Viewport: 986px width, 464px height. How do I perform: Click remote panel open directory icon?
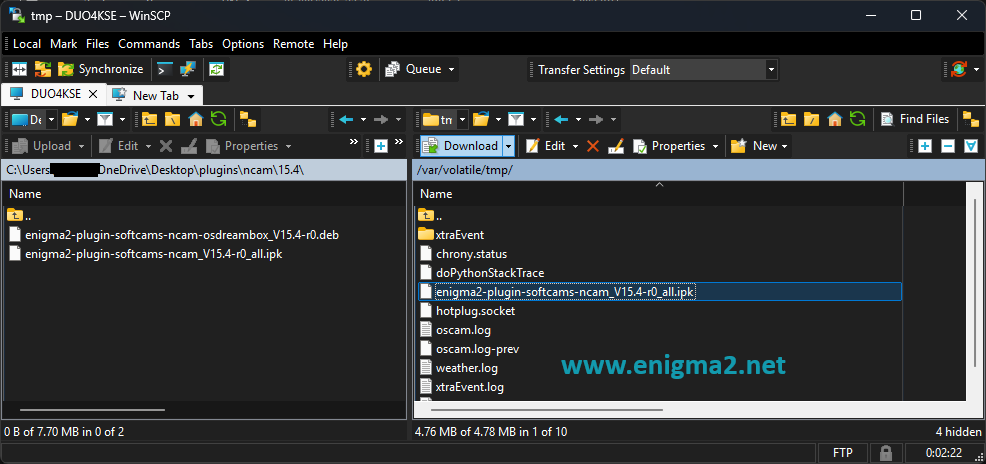pos(481,119)
